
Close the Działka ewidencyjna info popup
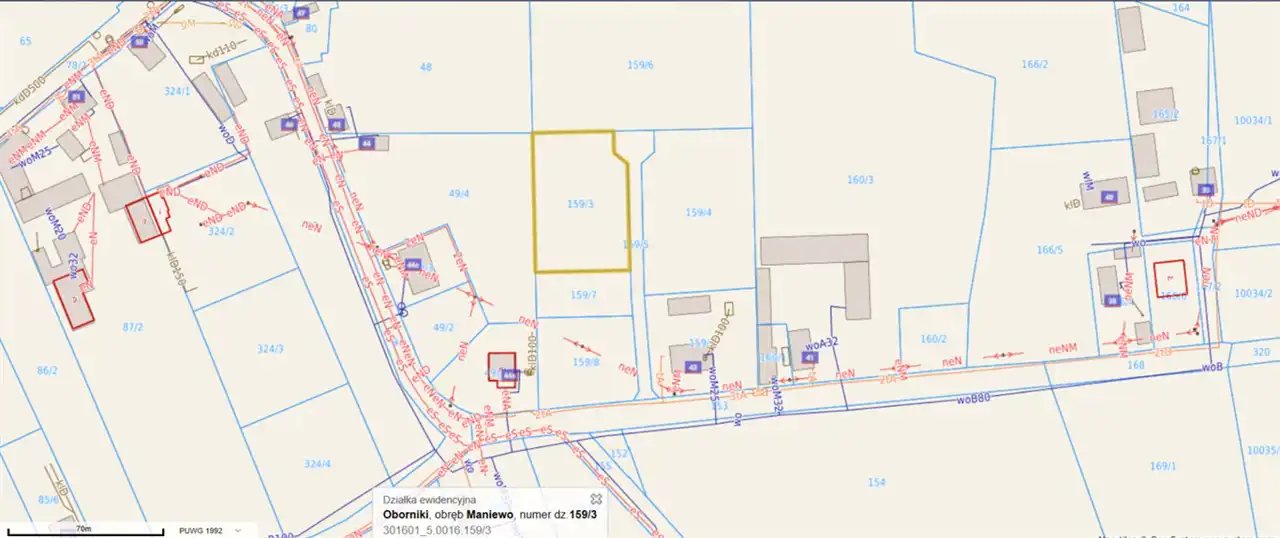[595, 498]
